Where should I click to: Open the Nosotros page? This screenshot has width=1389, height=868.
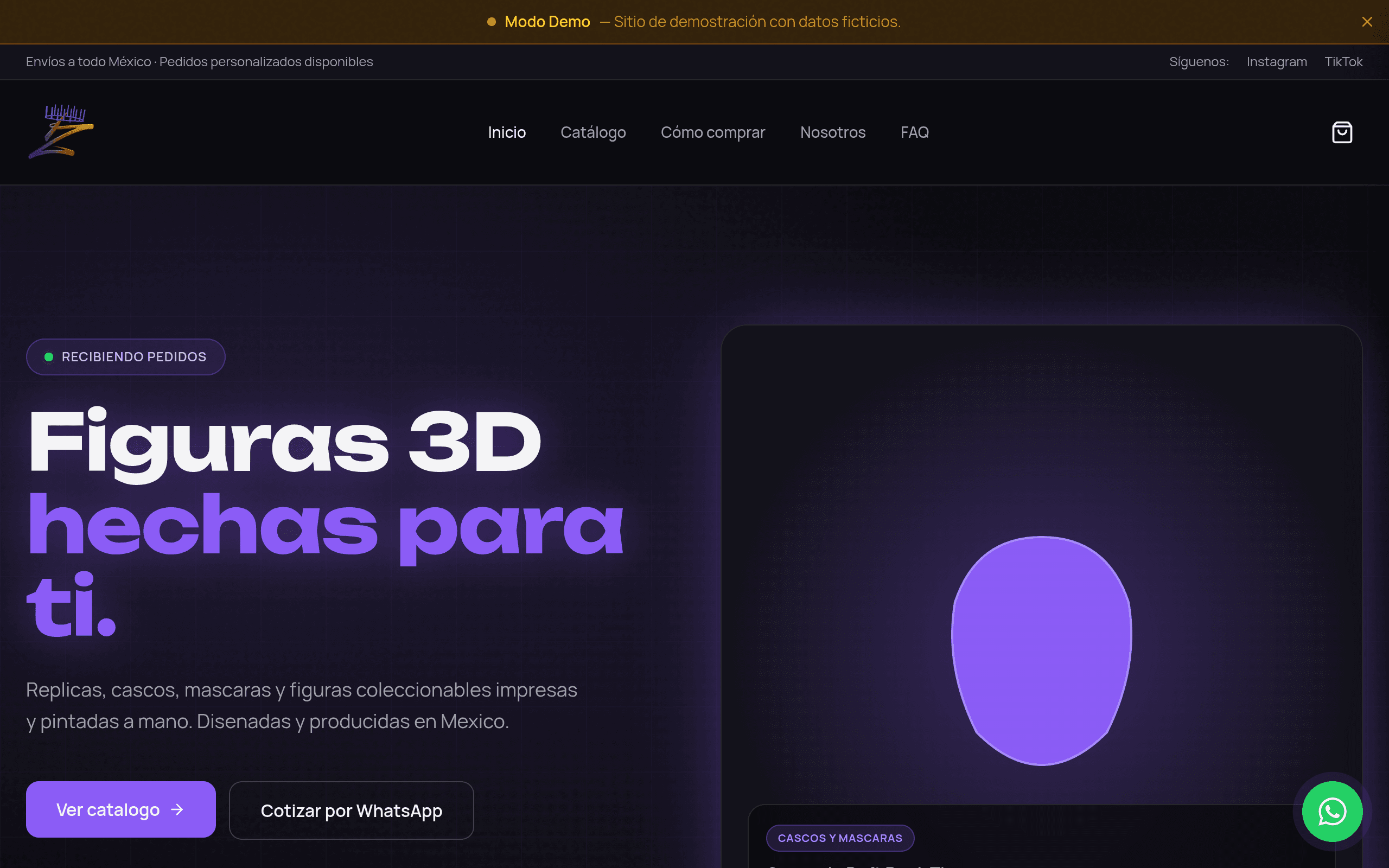pos(833,132)
